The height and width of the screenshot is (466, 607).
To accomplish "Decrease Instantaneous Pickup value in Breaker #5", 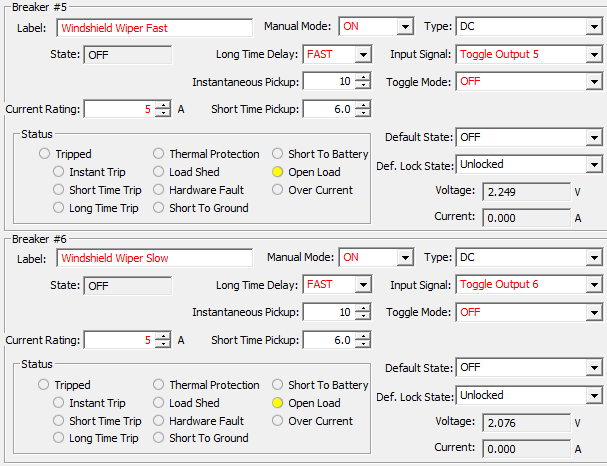I will (362, 86).
